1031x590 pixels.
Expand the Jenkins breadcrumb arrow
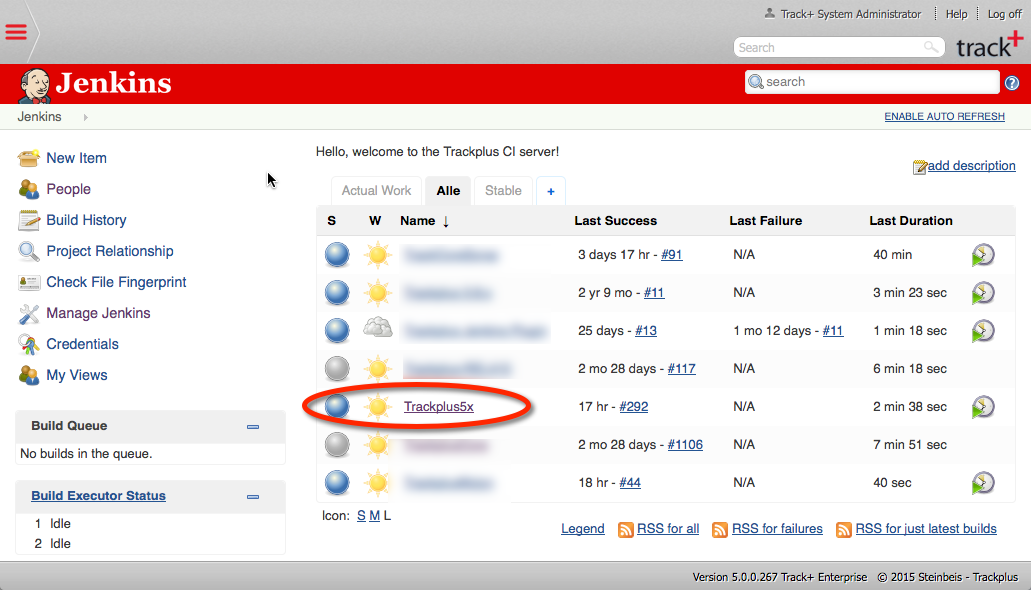[x=85, y=117]
